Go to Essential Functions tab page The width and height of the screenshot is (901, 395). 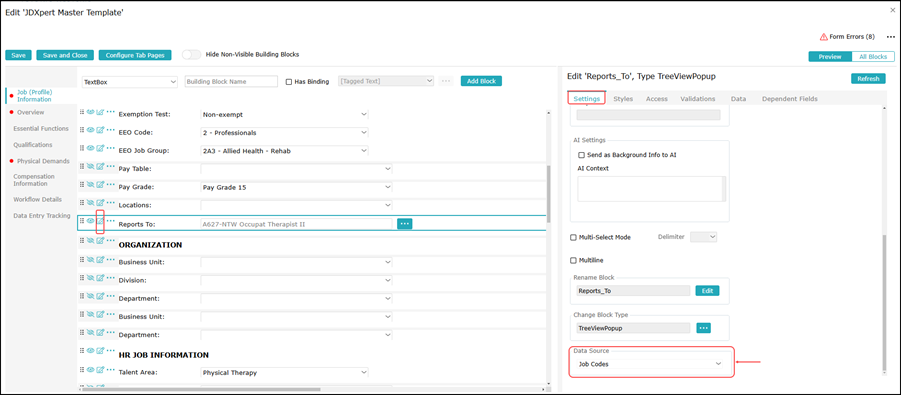[41, 129]
